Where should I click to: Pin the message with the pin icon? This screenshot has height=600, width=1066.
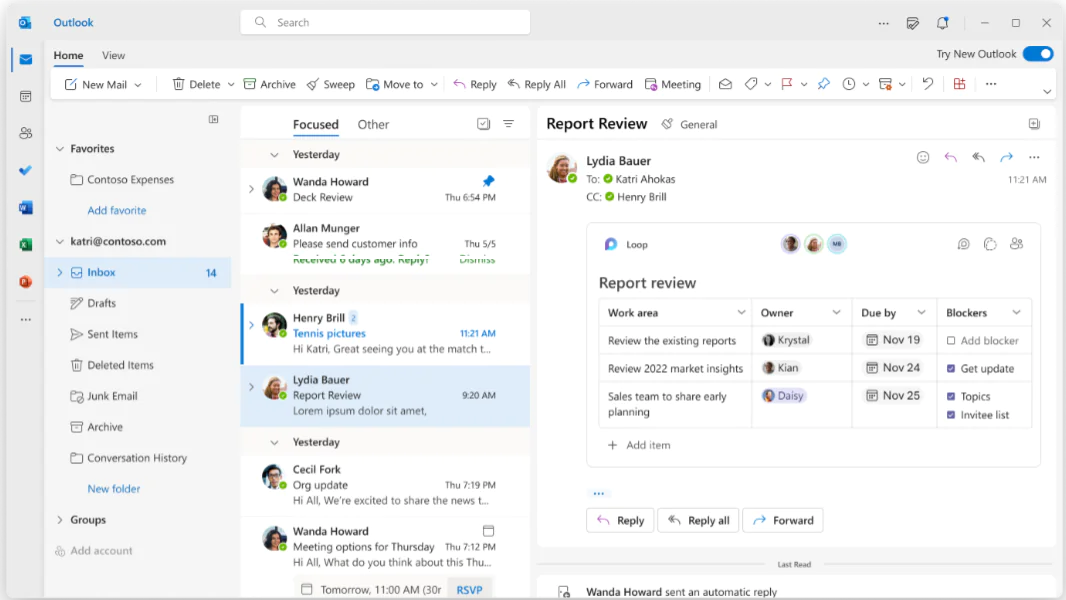pyautogui.click(x=823, y=84)
